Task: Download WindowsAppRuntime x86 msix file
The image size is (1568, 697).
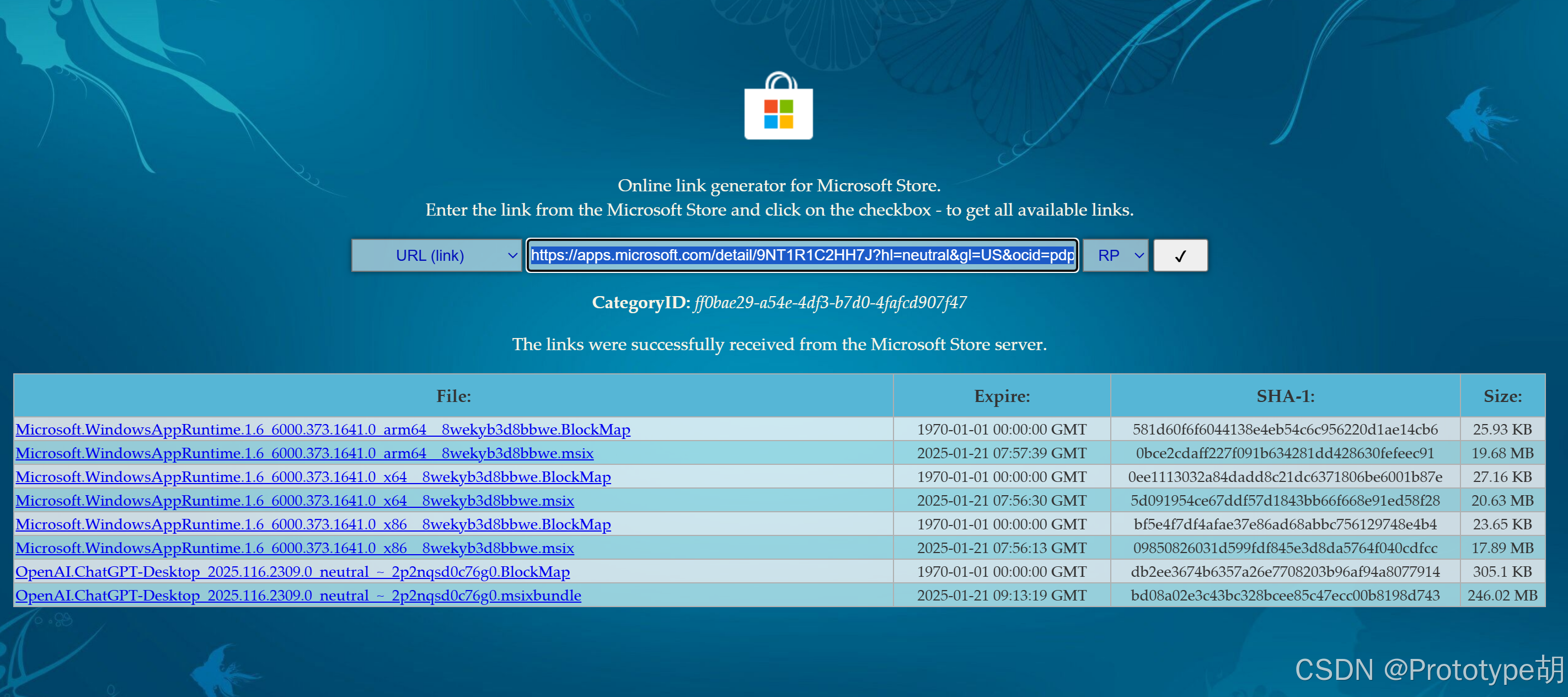Action: tap(295, 548)
